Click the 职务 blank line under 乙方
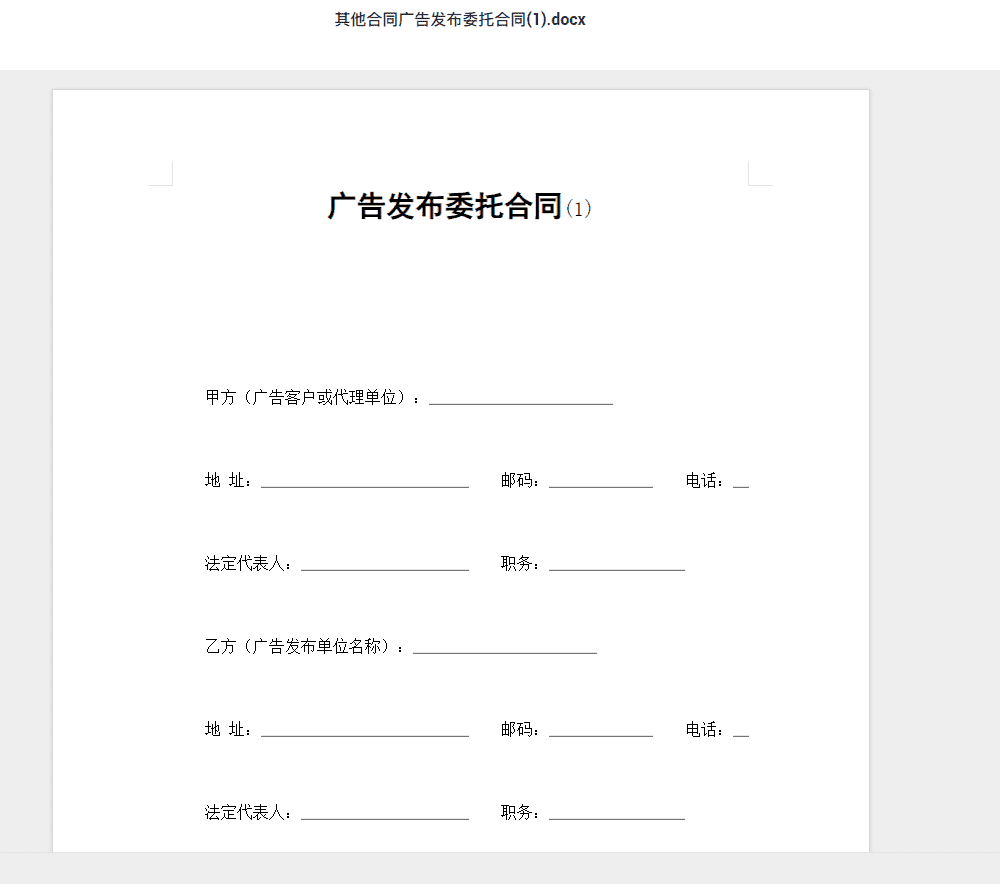The image size is (1000, 890). coord(617,817)
